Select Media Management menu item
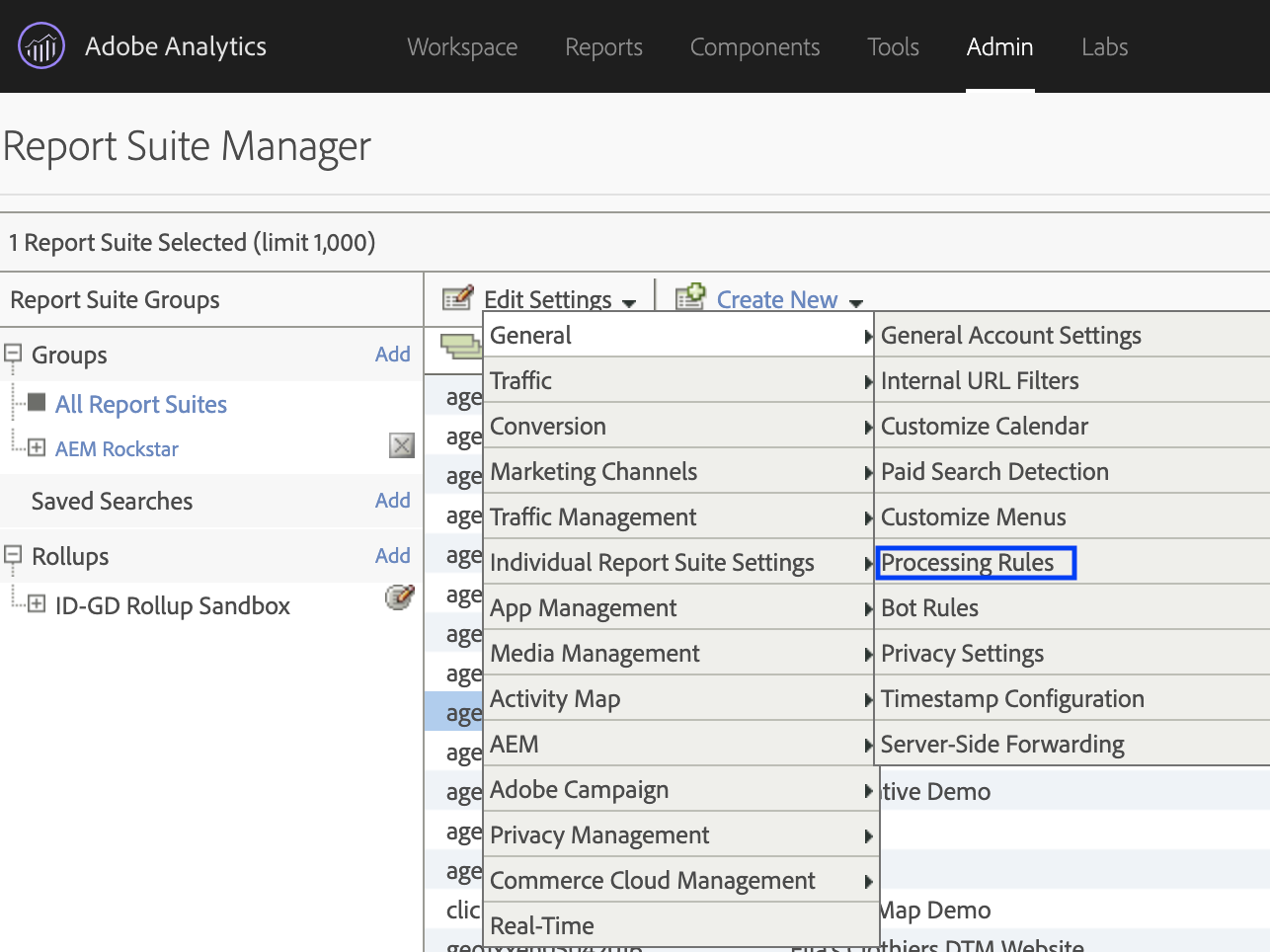 [680, 653]
